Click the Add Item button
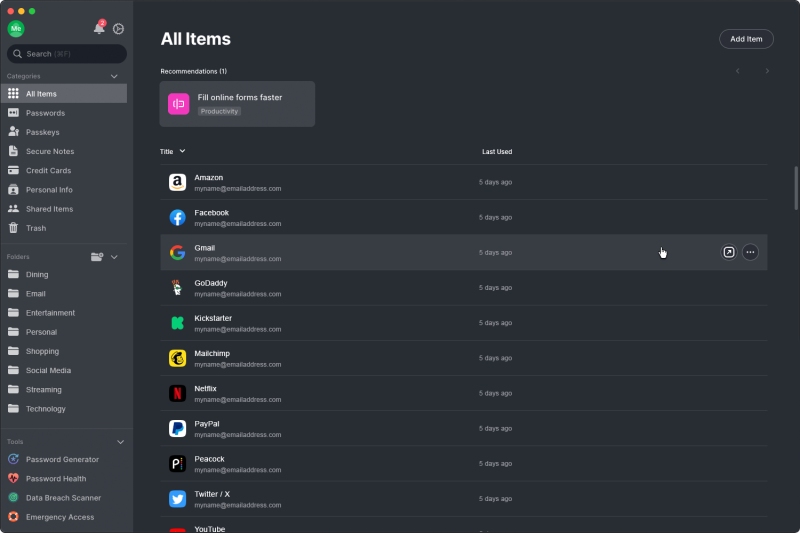Viewport: 800px width, 533px height. [746, 39]
